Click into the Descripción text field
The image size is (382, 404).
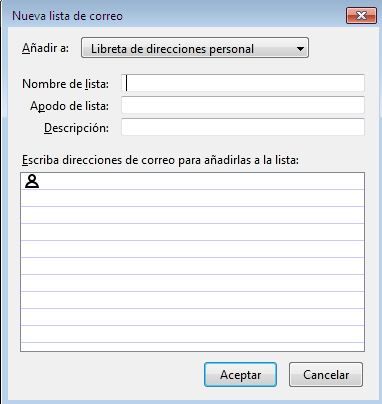(243, 127)
